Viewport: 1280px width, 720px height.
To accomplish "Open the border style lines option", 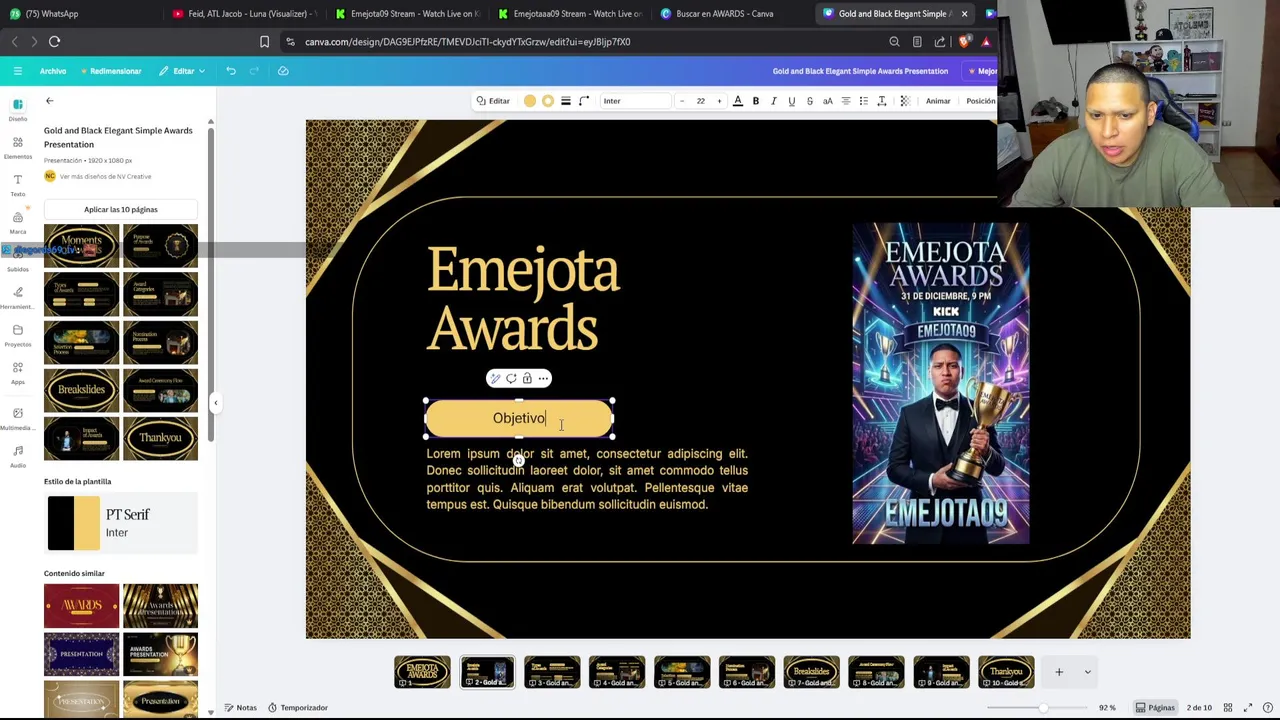I will (x=566, y=101).
